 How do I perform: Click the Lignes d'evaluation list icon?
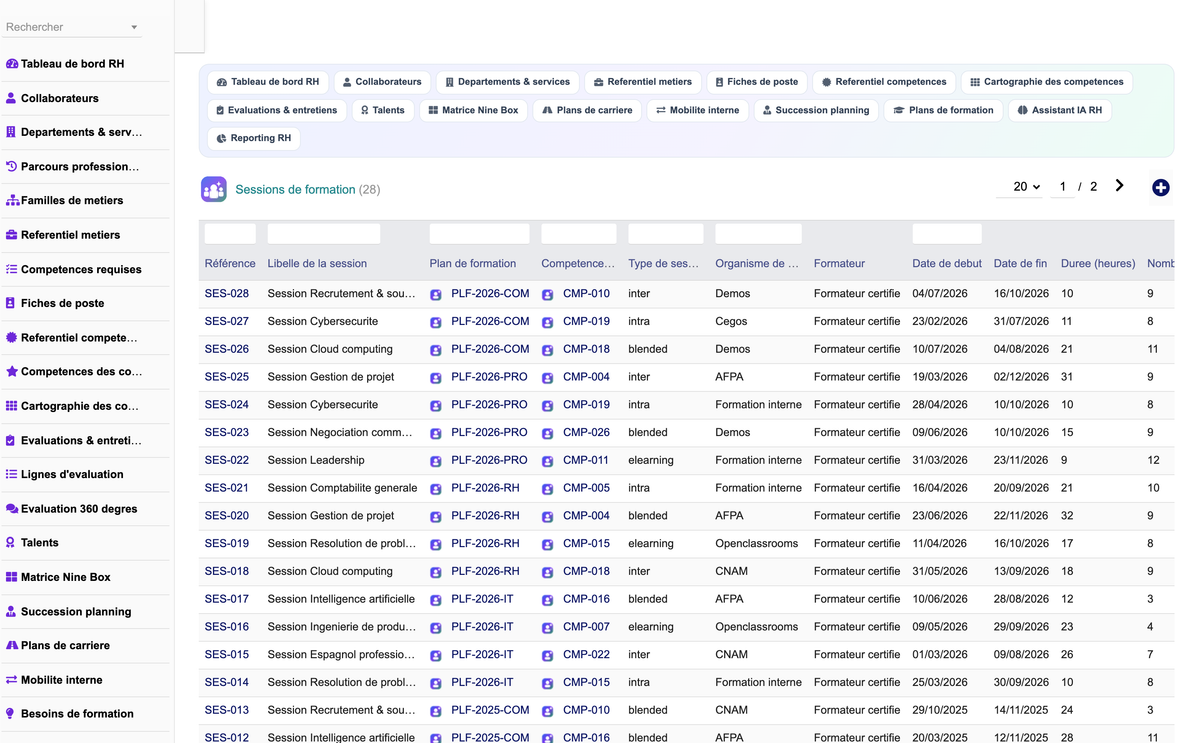12,474
